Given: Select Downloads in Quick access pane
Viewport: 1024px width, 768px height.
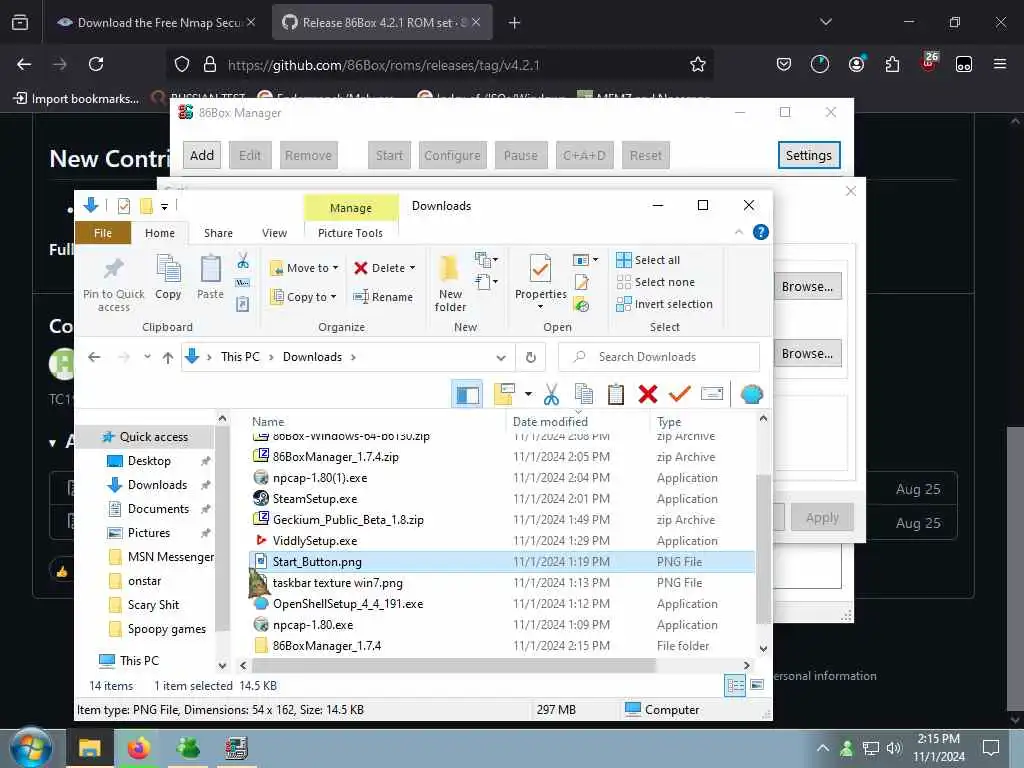Looking at the screenshot, I should (157, 485).
